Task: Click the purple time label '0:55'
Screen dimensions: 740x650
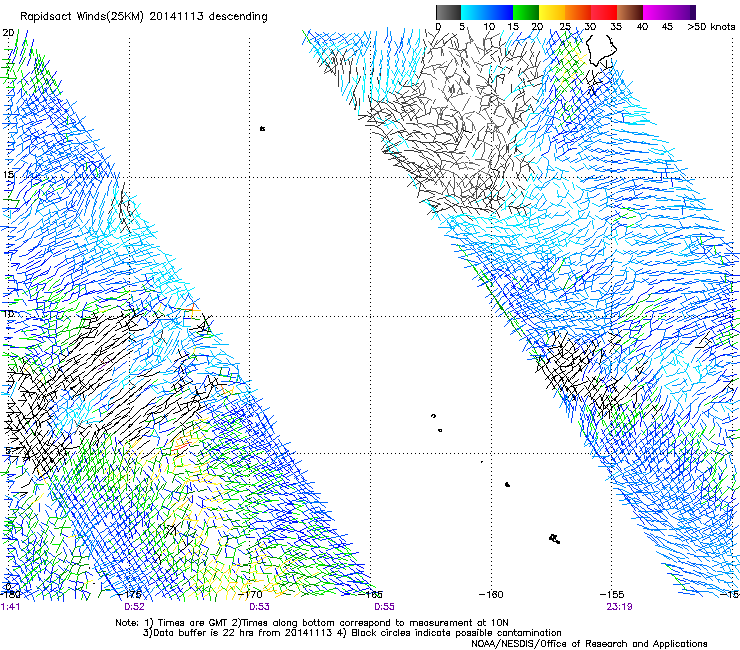Action: 384,607
